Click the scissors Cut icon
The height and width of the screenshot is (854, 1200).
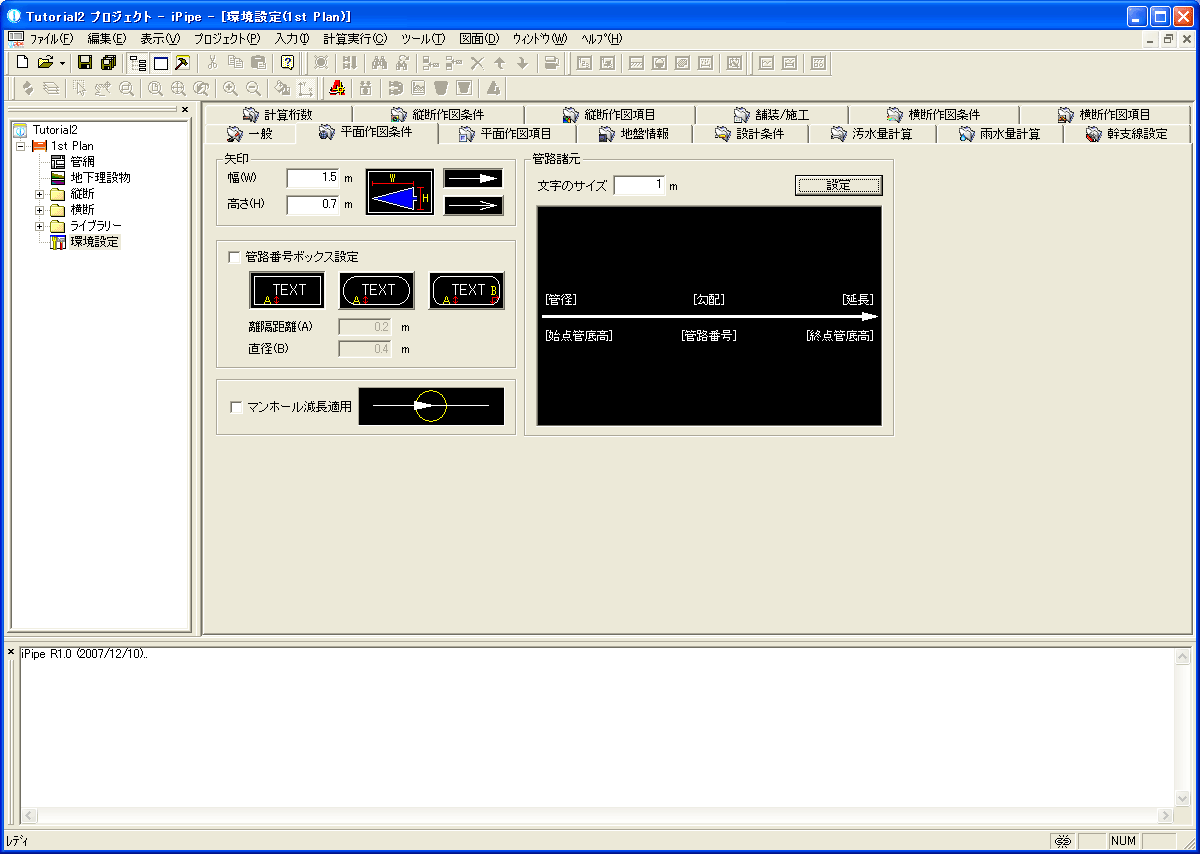[x=212, y=63]
